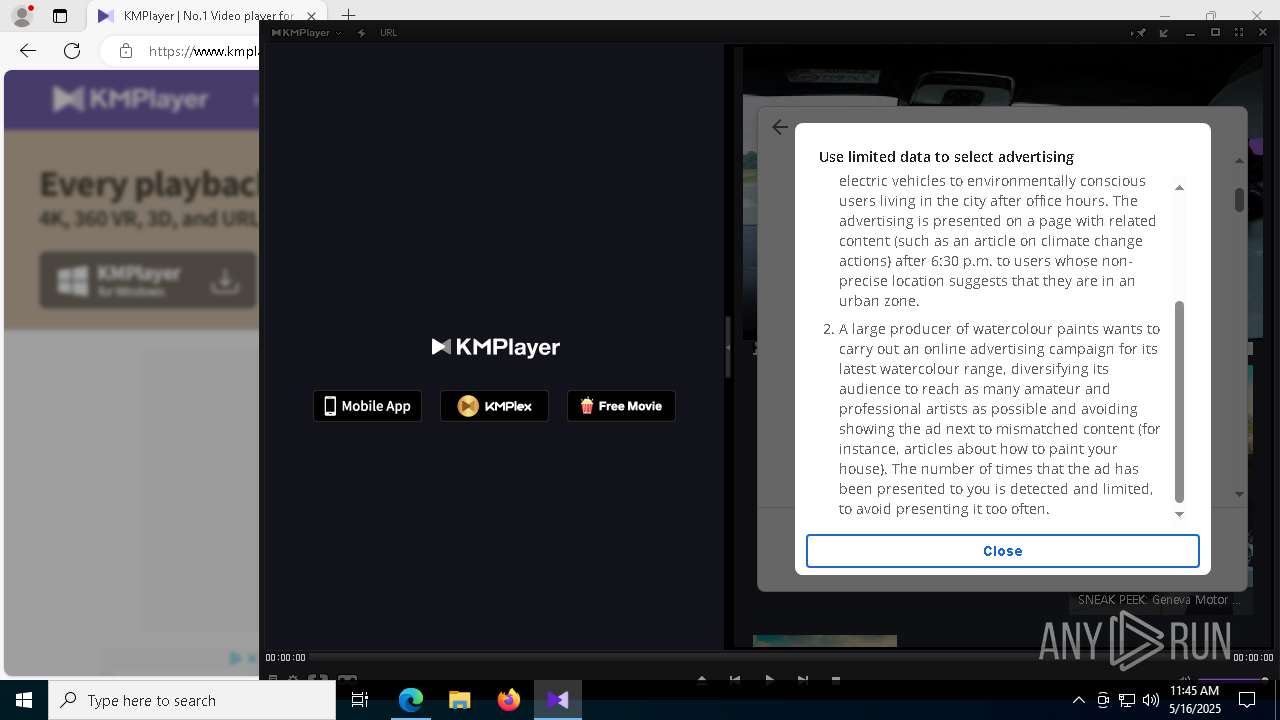
Task: Click the stop playback button
Action: pyautogui.click(x=836, y=679)
